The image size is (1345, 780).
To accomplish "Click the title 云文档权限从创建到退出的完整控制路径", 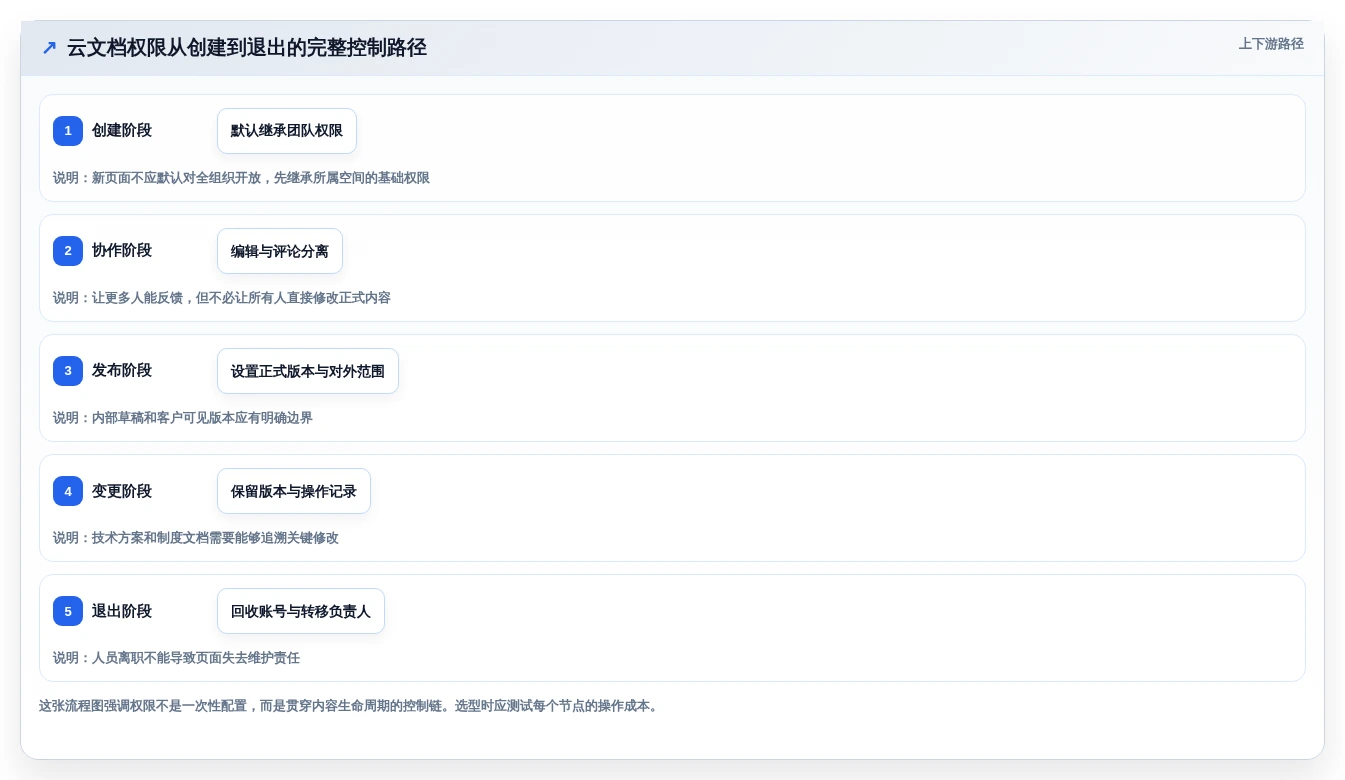I will point(247,48).
